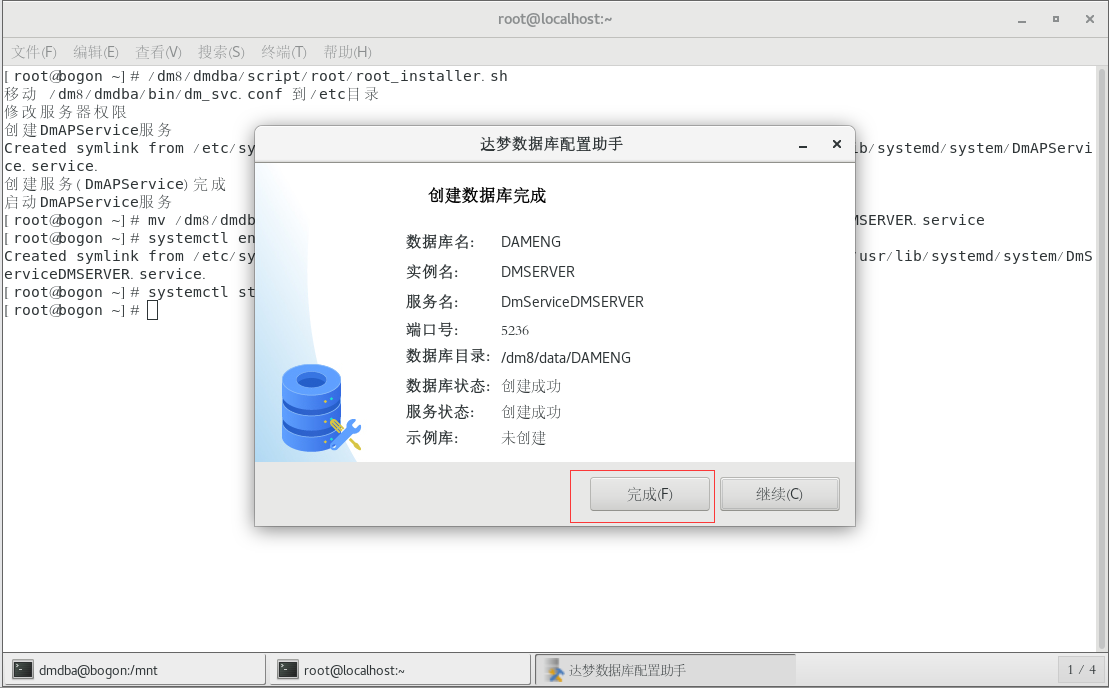Click the root_installer.sh command line in terminal

pos(256,76)
